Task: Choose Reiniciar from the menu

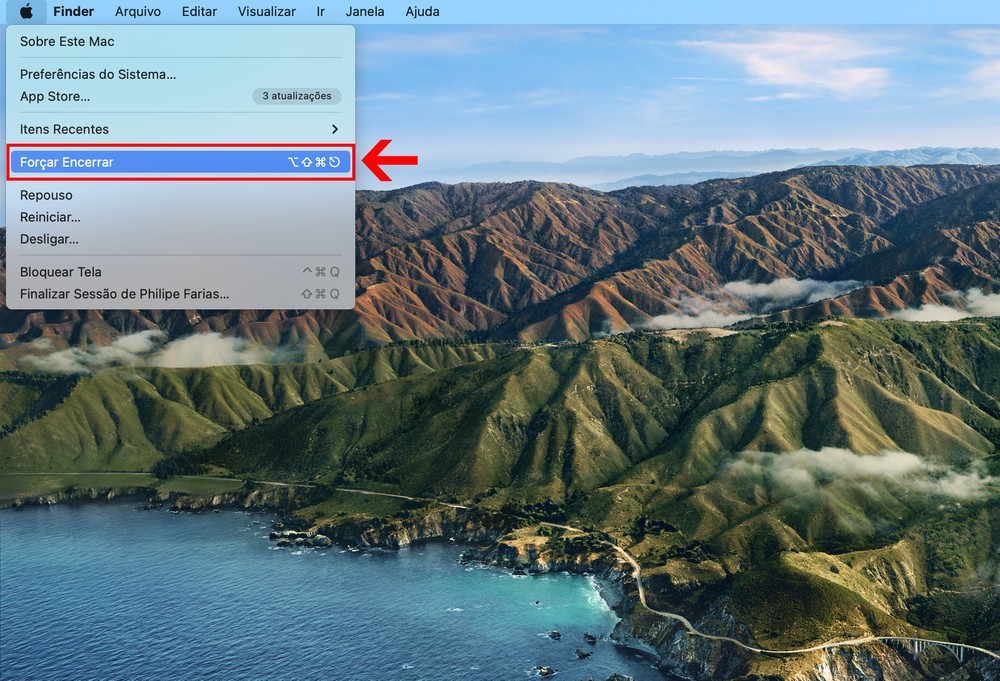Action: (x=180, y=217)
